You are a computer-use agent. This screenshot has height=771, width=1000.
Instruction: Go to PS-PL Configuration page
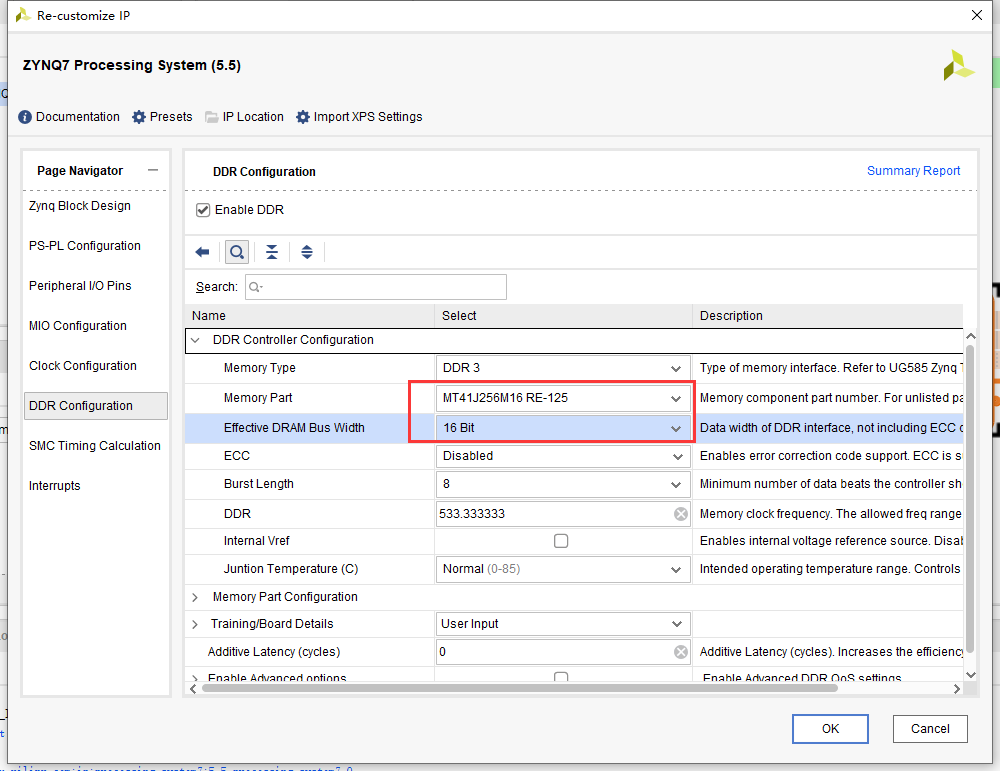click(x=84, y=246)
